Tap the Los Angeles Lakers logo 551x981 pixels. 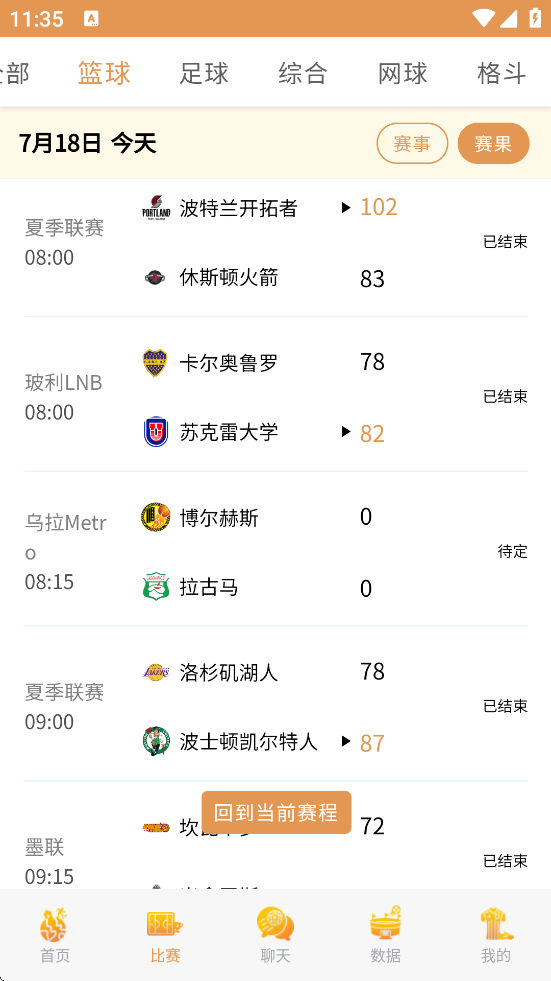pos(156,673)
